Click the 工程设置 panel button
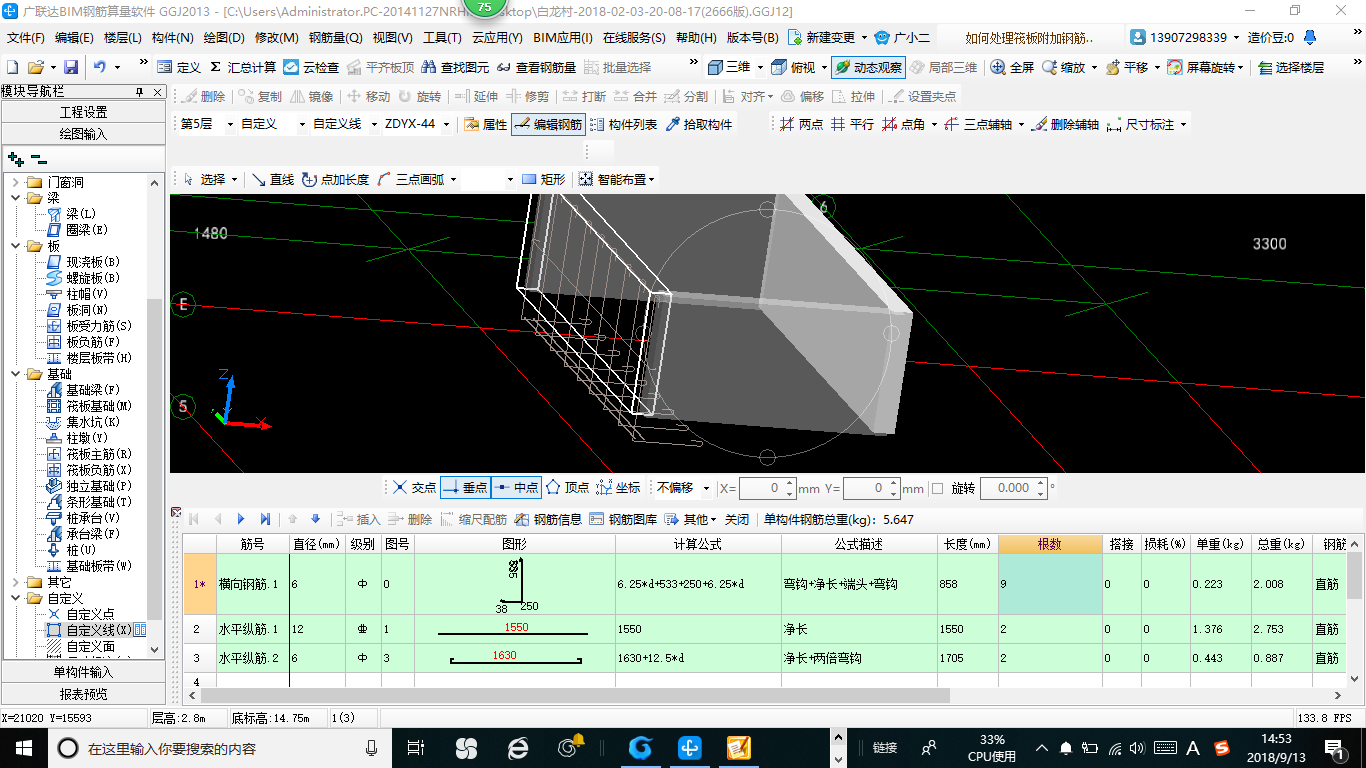This screenshot has height=768, width=1366. click(x=83, y=112)
